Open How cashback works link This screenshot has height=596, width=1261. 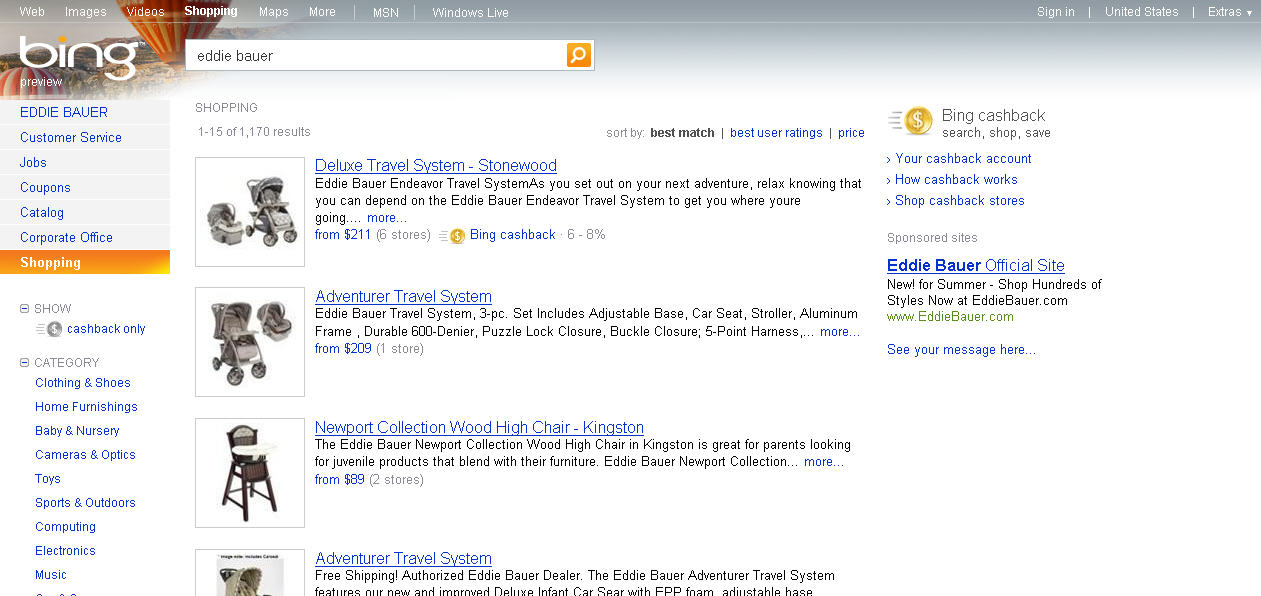[956, 180]
